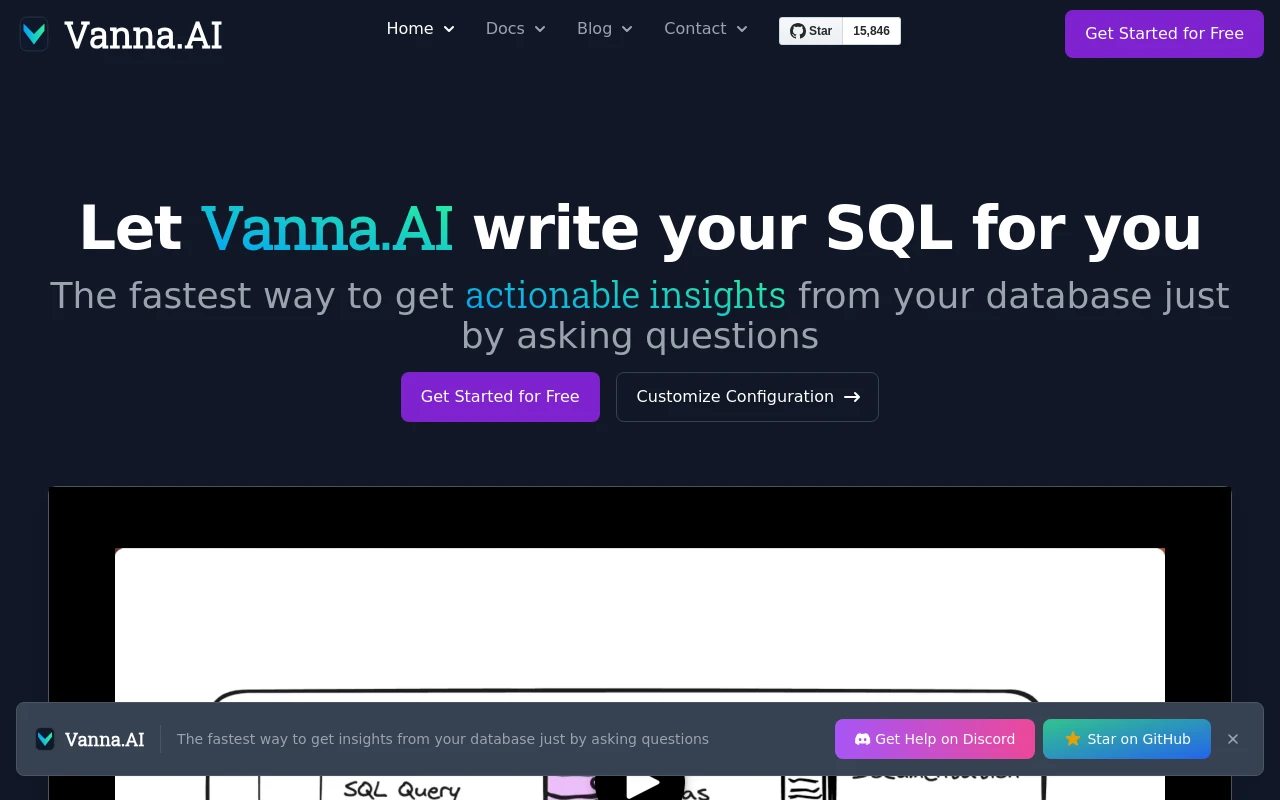The width and height of the screenshot is (1280, 800).
Task: Click the arrow icon inside Customize Configuration
Action: (x=852, y=397)
